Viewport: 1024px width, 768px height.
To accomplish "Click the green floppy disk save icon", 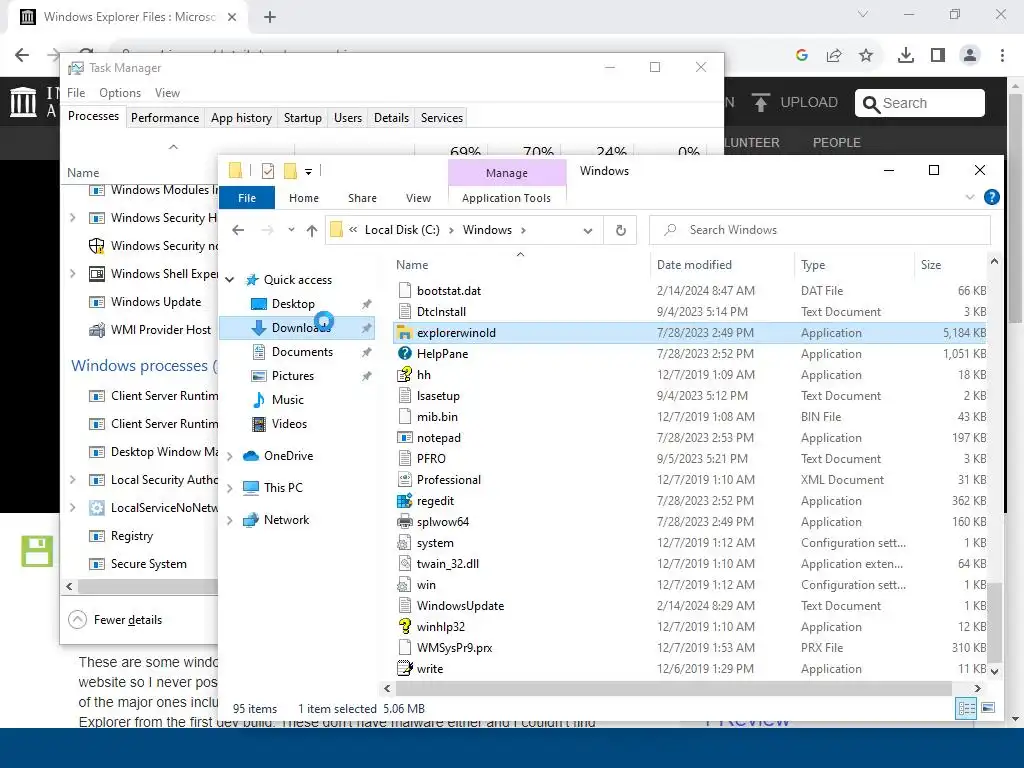I will point(37,551).
